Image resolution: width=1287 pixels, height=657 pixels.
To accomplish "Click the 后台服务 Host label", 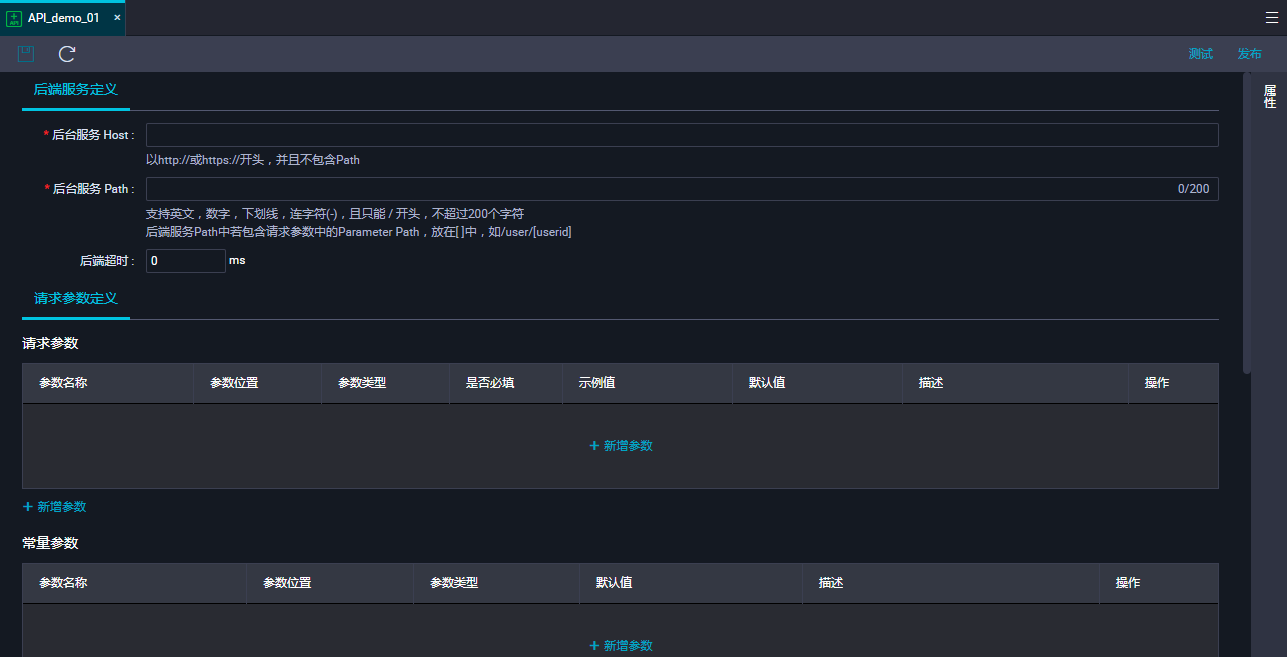I will coord(88,135).
